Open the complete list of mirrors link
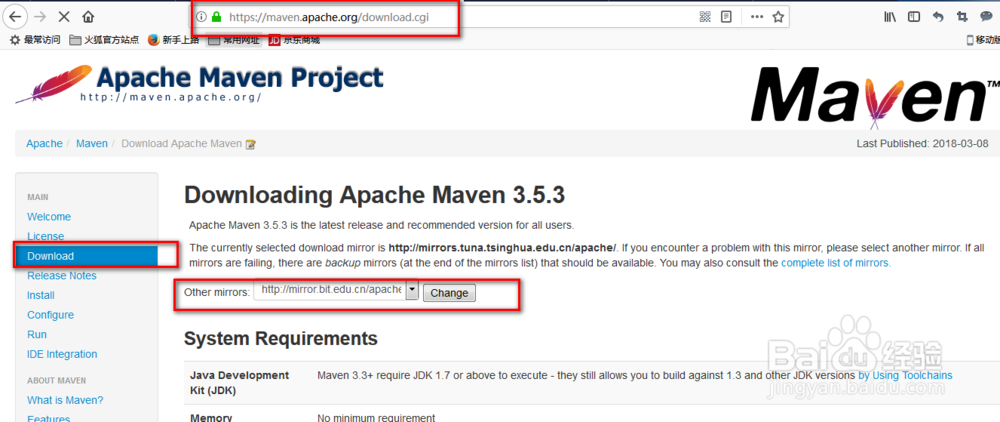The width and height of the screenshot is (1000, 422). [835, 262]
